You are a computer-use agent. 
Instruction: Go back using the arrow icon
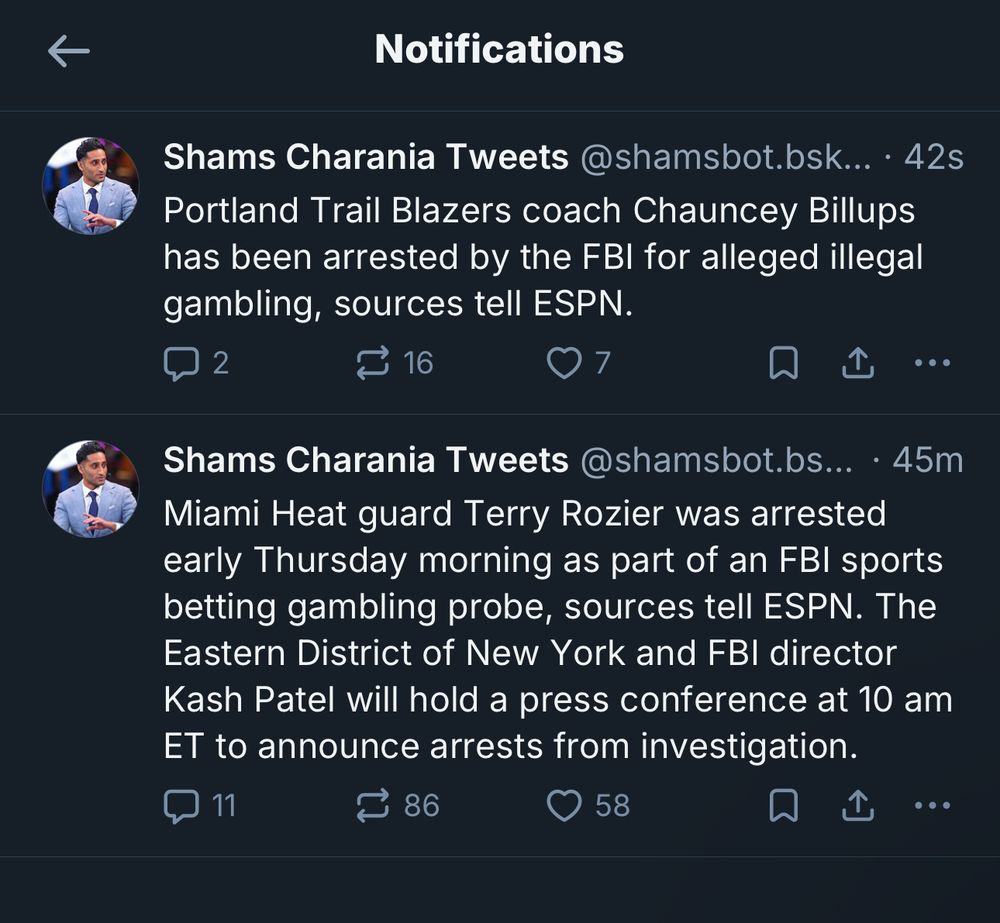[x=69, y=51]
